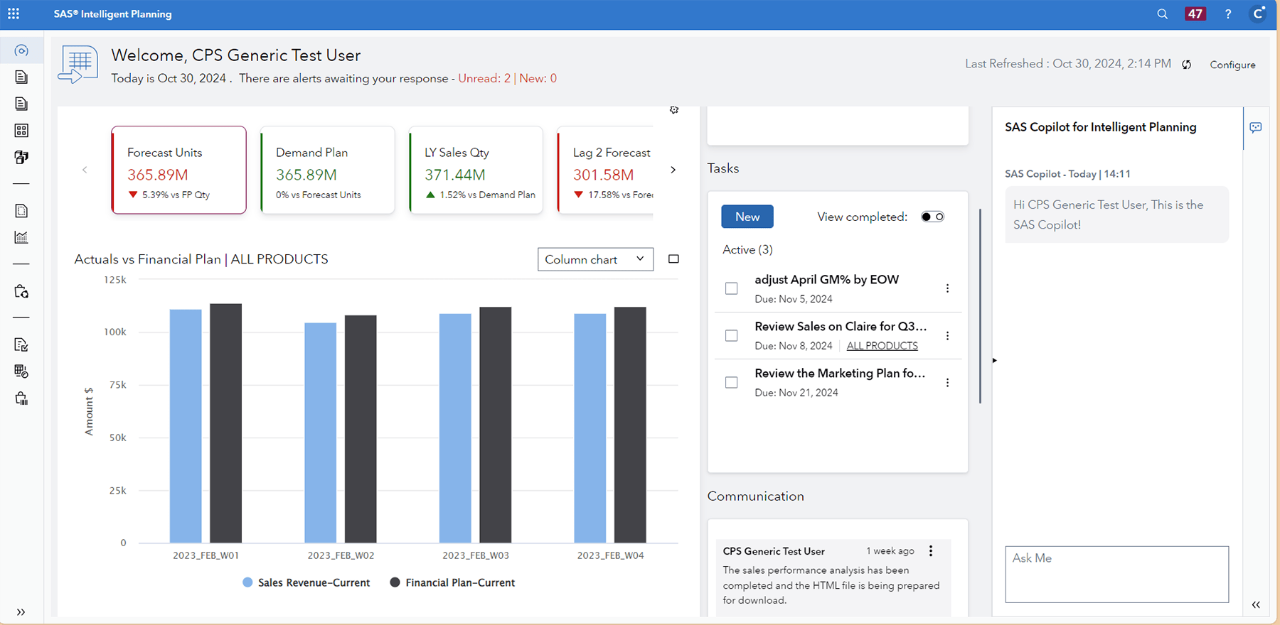
Task: Open the gear icon above the KPI tiles
Action: (x=674, y=110)
